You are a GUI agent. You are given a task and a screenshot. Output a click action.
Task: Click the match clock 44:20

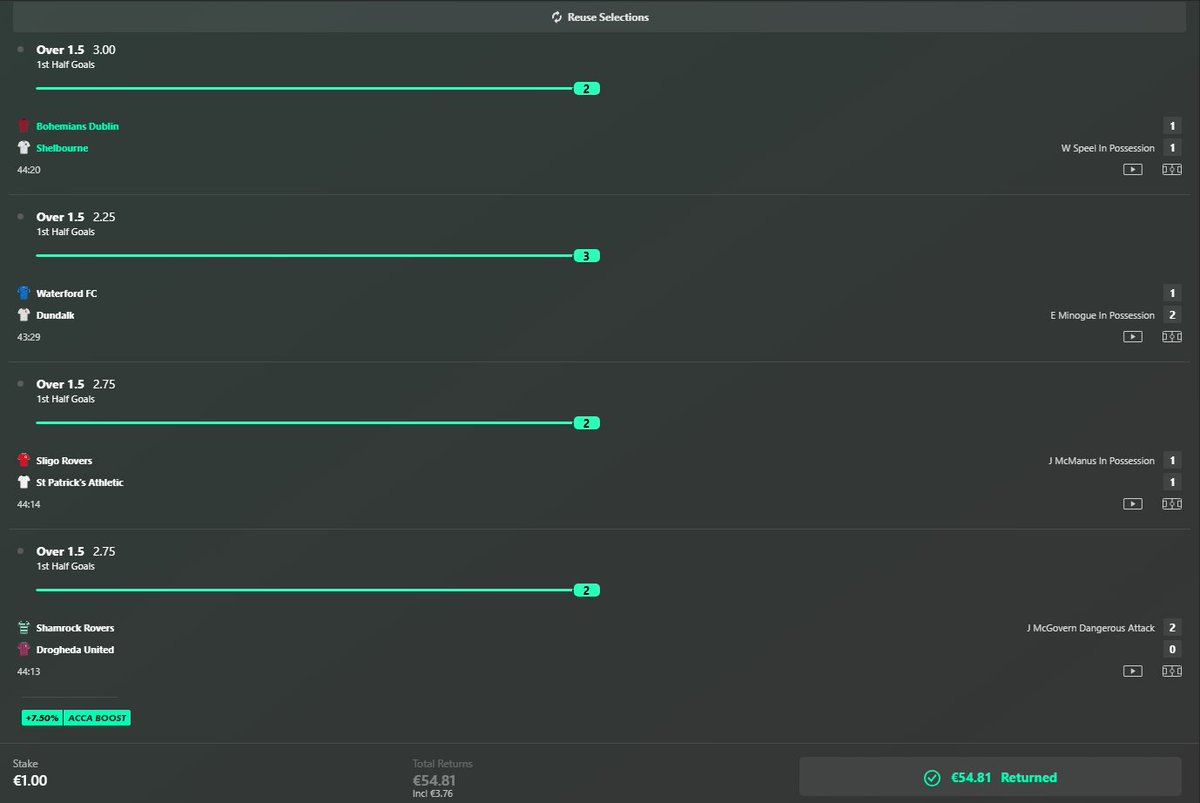click(29, 170)
